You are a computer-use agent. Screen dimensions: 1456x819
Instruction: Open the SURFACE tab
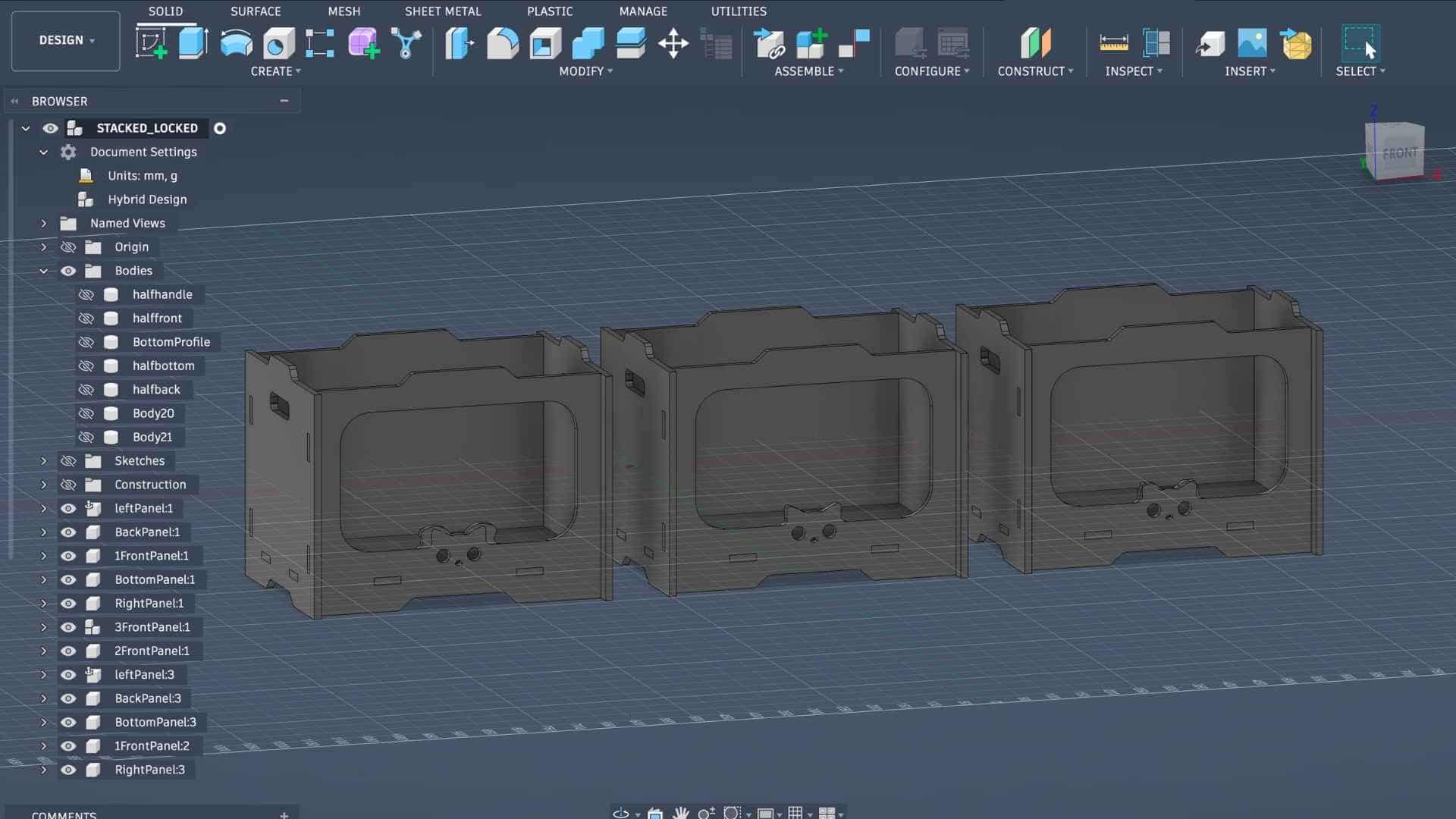point(256,11)
